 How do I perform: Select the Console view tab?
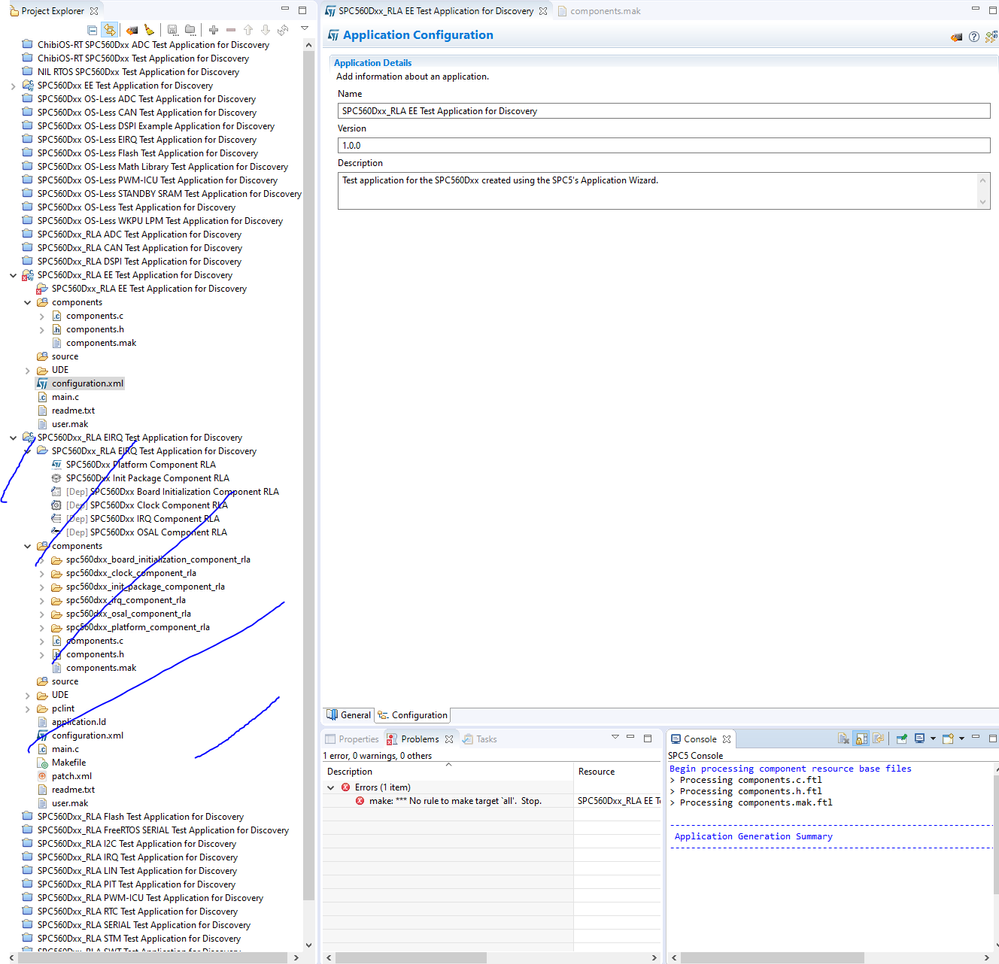[700, 739]
